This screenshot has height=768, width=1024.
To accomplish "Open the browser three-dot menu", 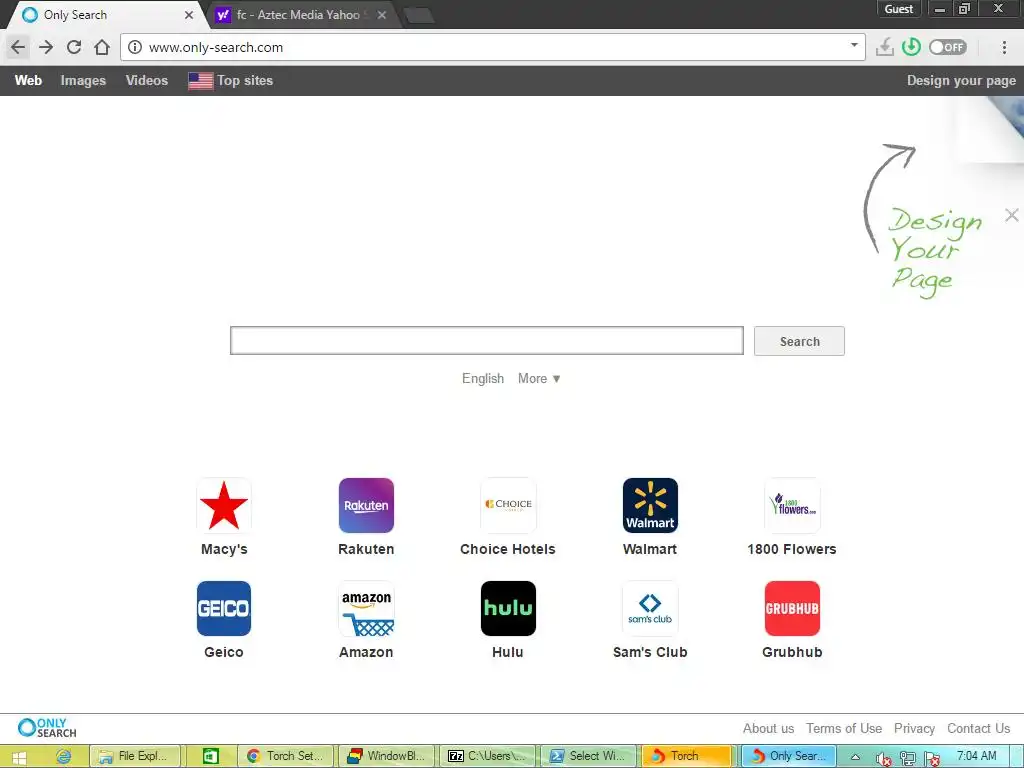I will coord(1004,47).
